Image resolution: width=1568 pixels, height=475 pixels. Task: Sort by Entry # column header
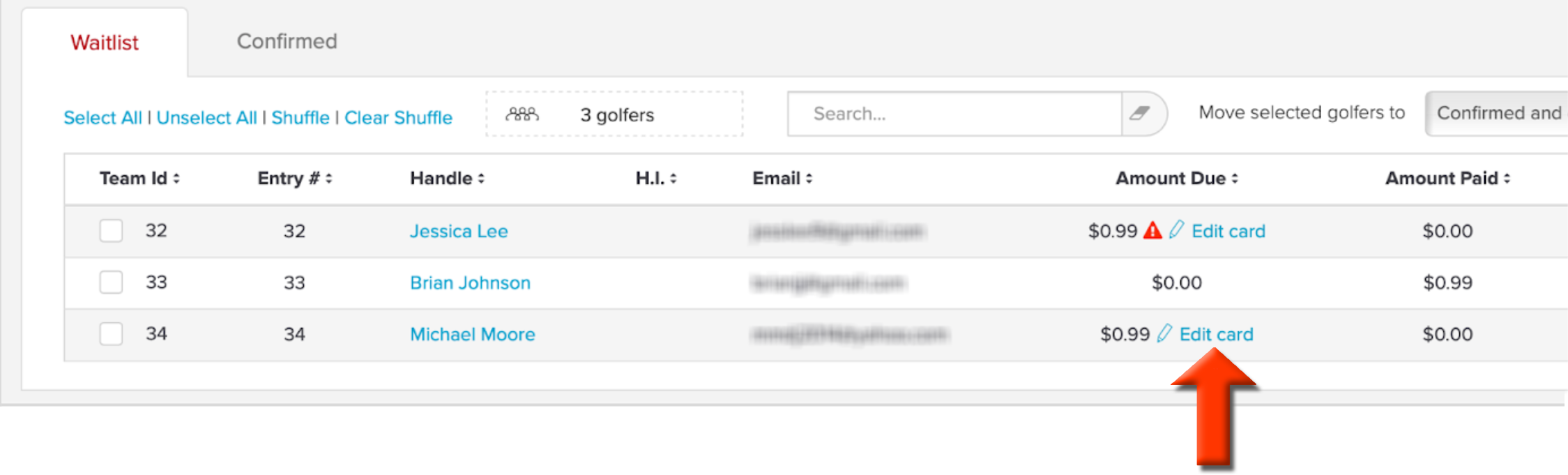click(294, 179)
